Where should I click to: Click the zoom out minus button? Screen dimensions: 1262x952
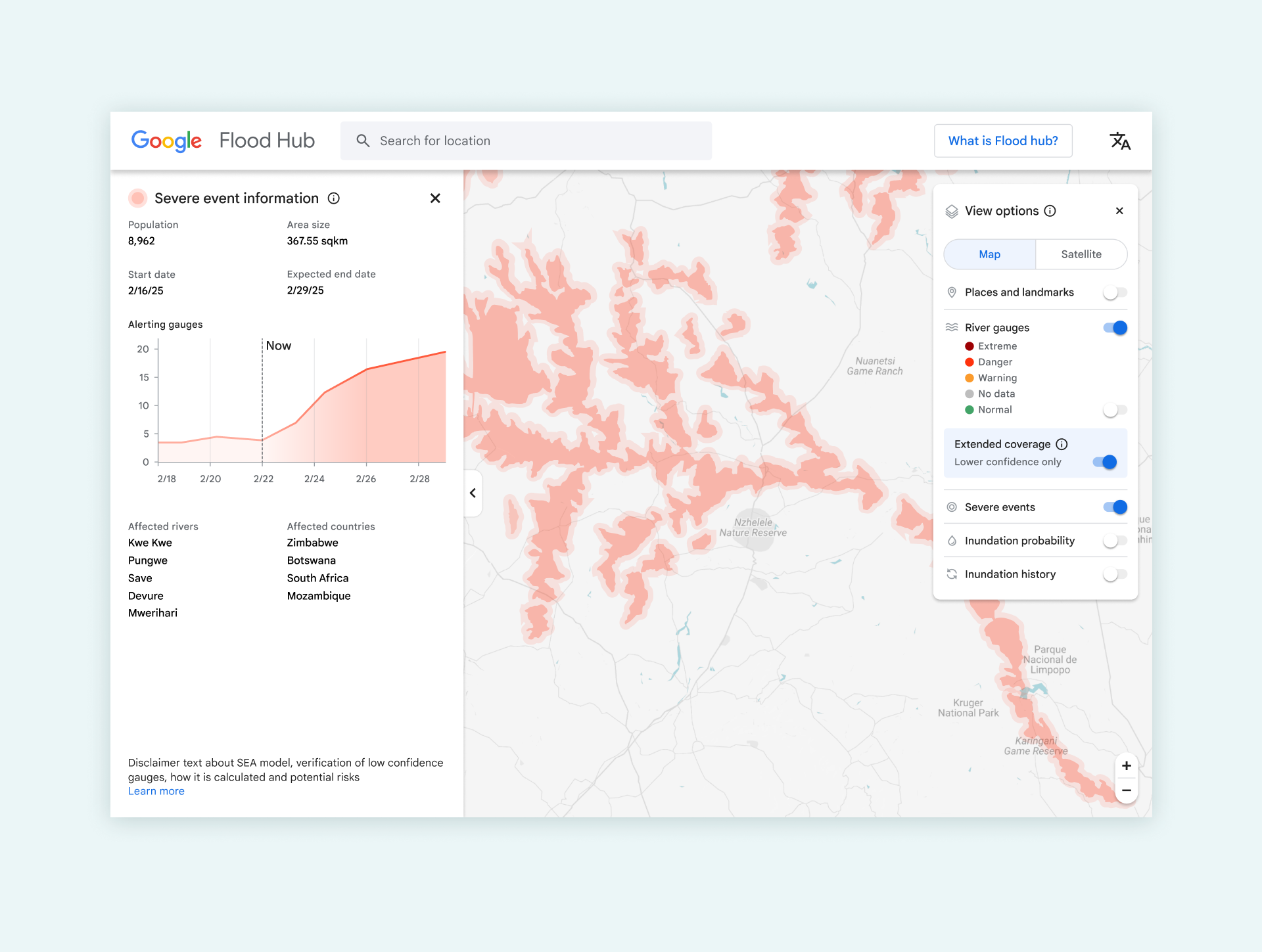(x=1127, y=790)
